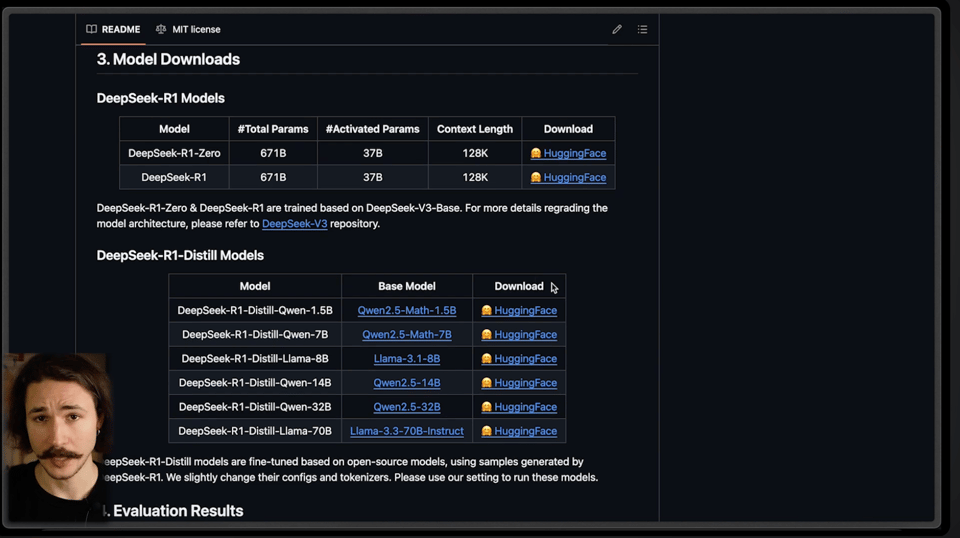Click the 'Base Model' column header
This screenshot has width=960, height=538.
tap(407, 286)
